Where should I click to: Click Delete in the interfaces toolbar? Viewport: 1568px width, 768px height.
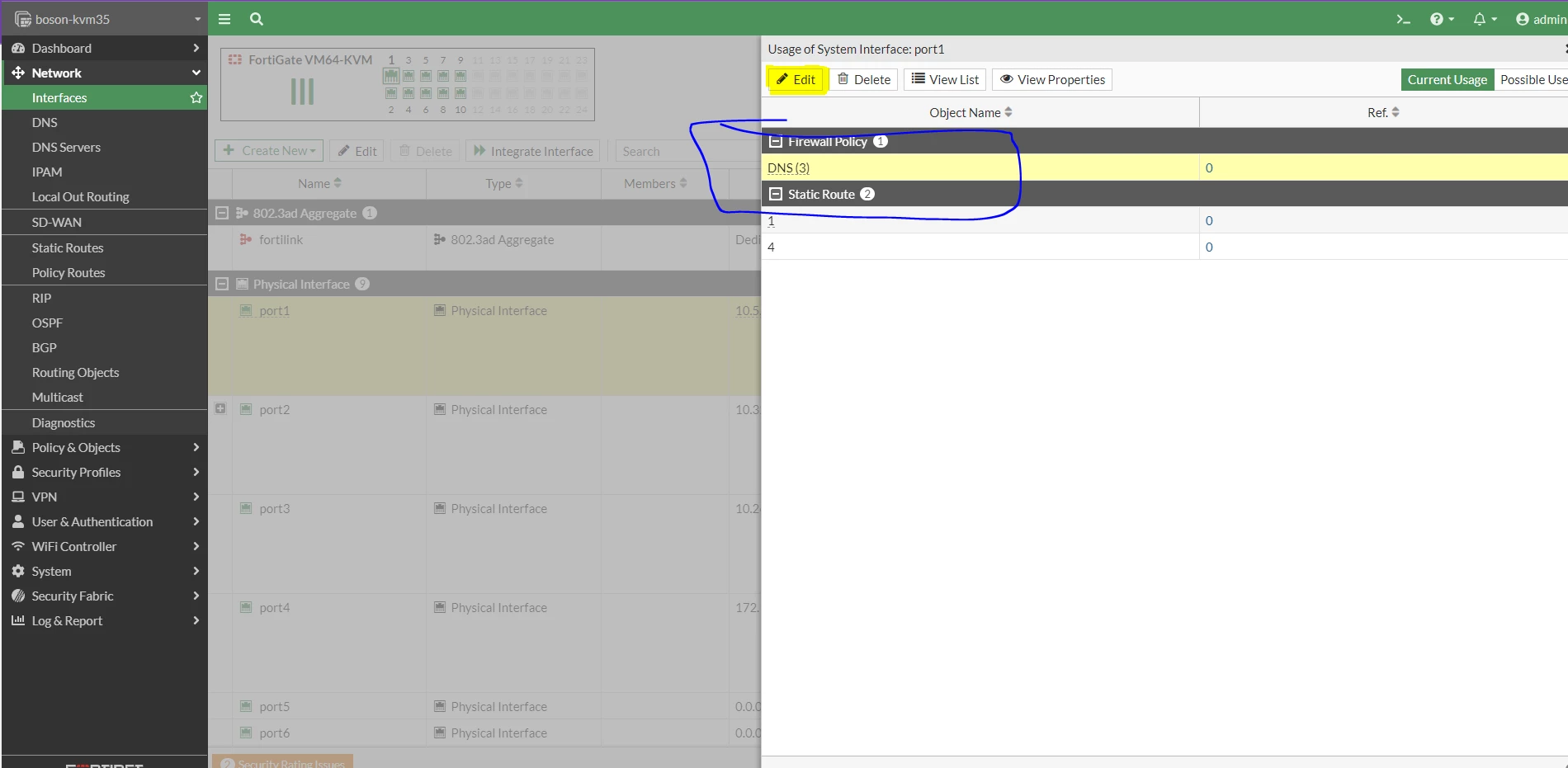pos(425,151)
